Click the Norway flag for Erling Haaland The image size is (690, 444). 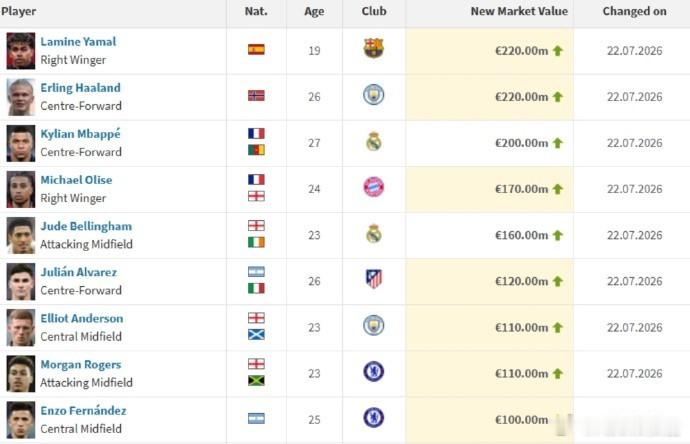pyautogui.click(x=256, y=95)
